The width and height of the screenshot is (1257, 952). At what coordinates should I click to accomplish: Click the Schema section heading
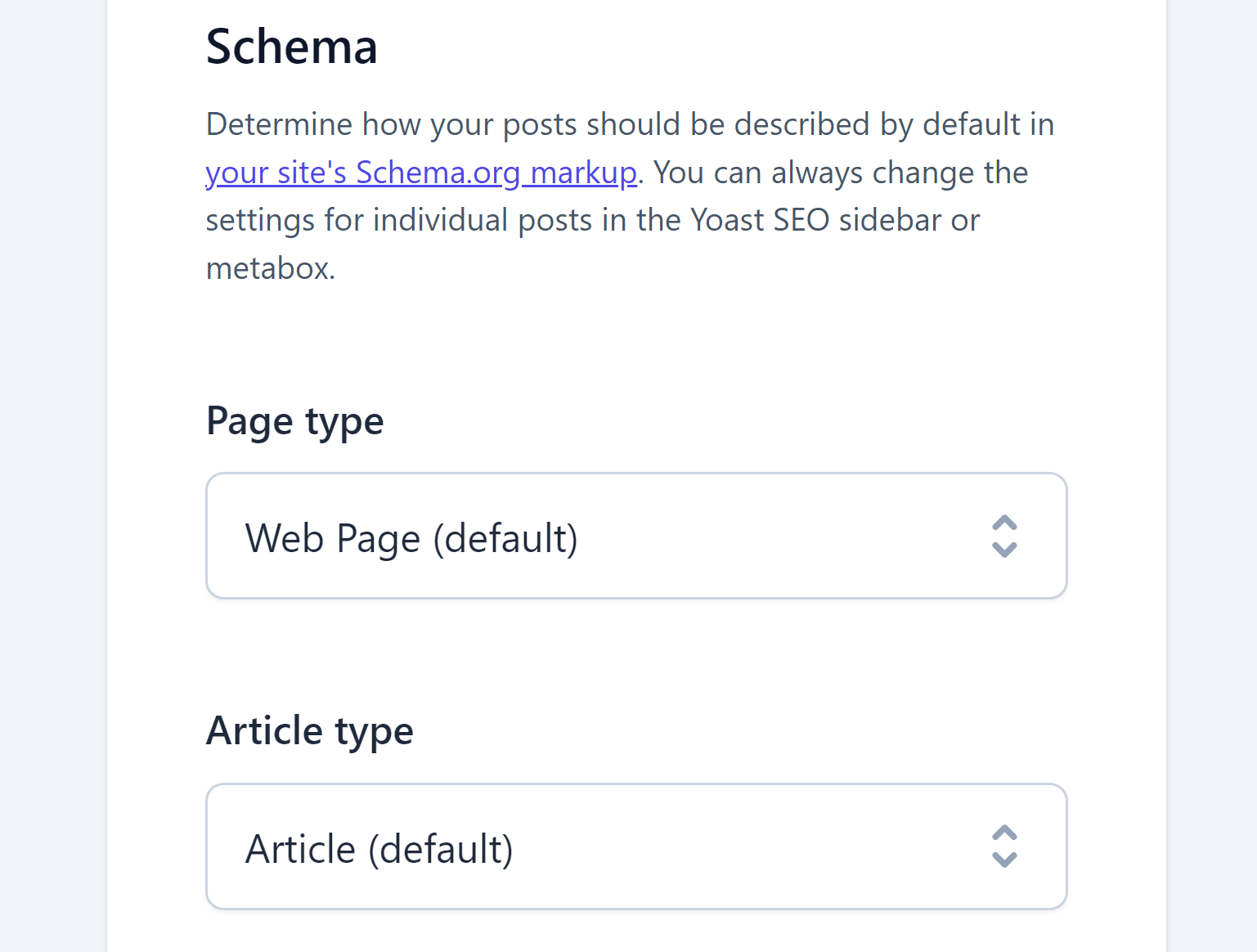tap(292, 47)
